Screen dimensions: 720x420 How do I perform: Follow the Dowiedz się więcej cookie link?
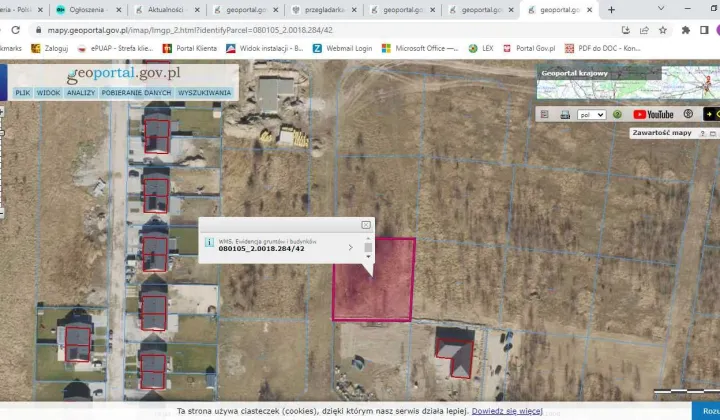tap(507, 411)
